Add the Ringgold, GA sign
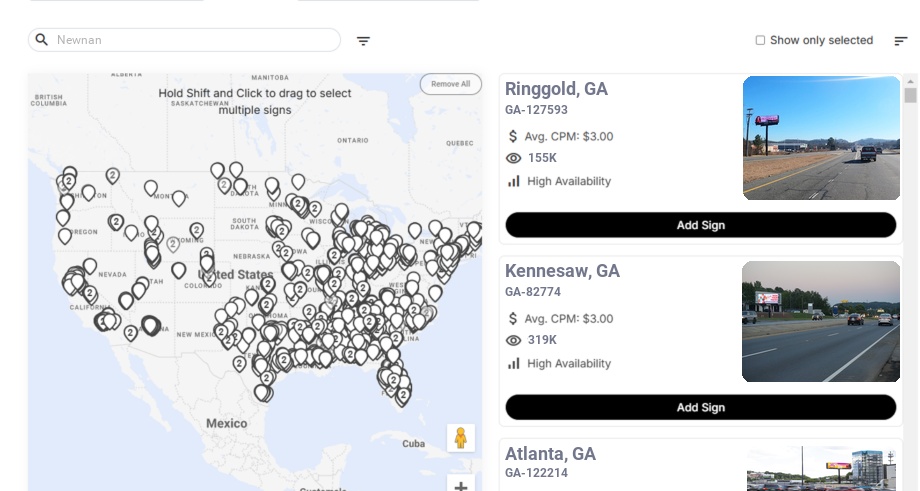 pos(700,225)
